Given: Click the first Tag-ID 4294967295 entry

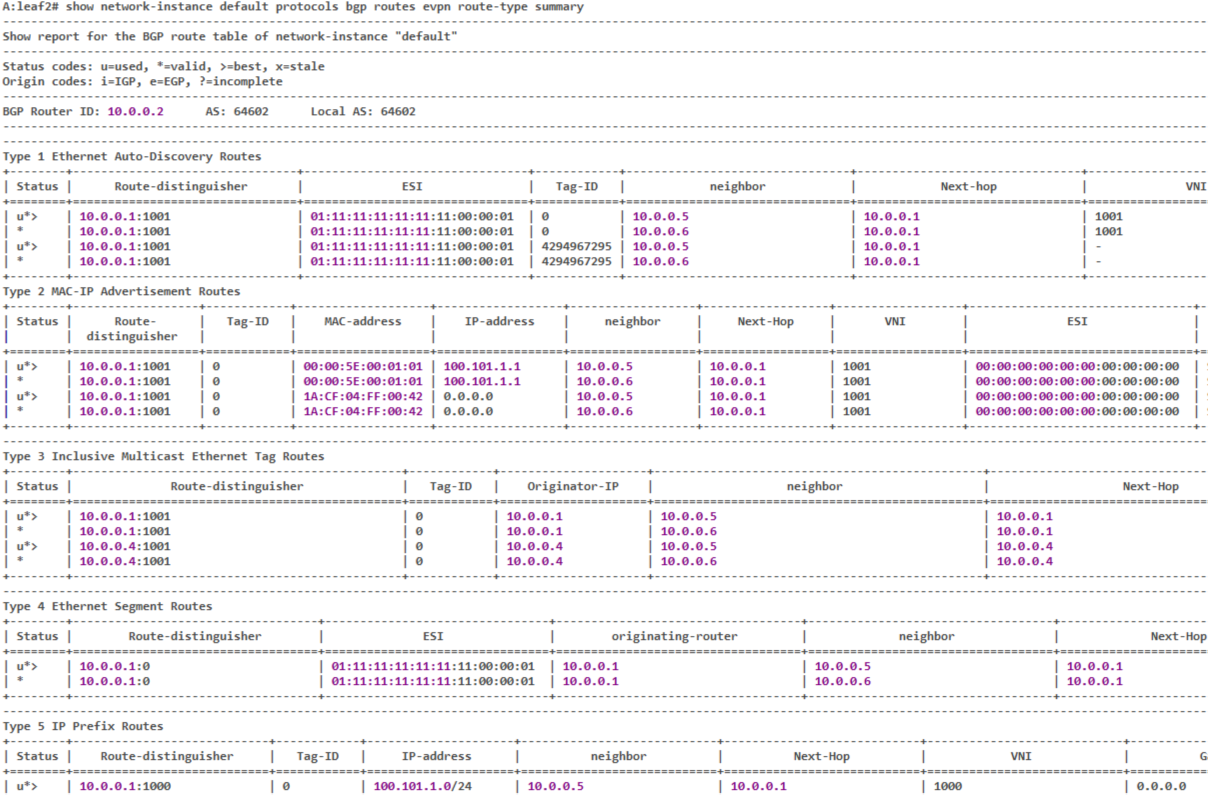Looking at the screenshot, I should pos(576,246).
